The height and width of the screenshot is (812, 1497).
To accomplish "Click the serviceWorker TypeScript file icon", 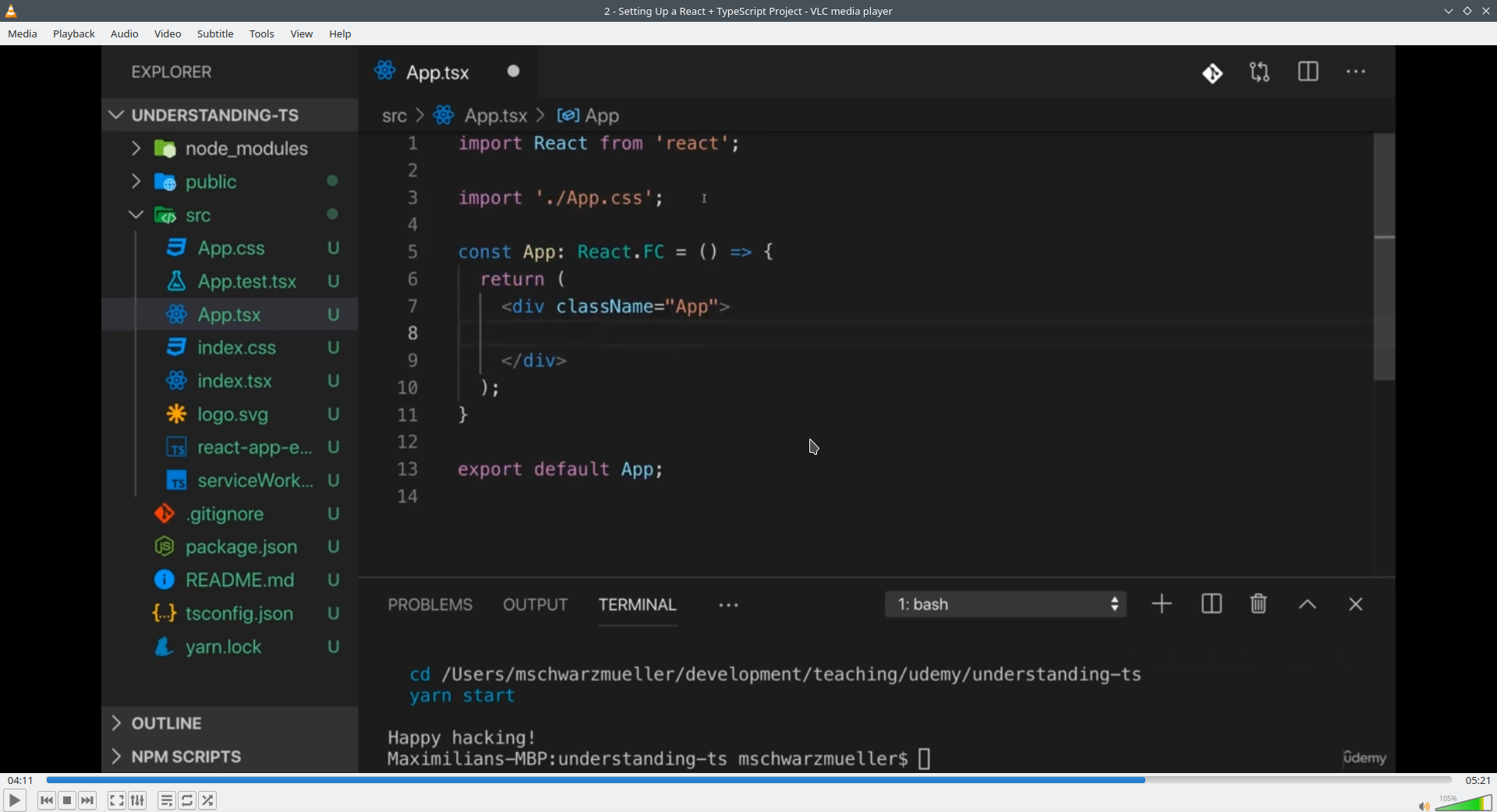I will click(x=177, y=480).
